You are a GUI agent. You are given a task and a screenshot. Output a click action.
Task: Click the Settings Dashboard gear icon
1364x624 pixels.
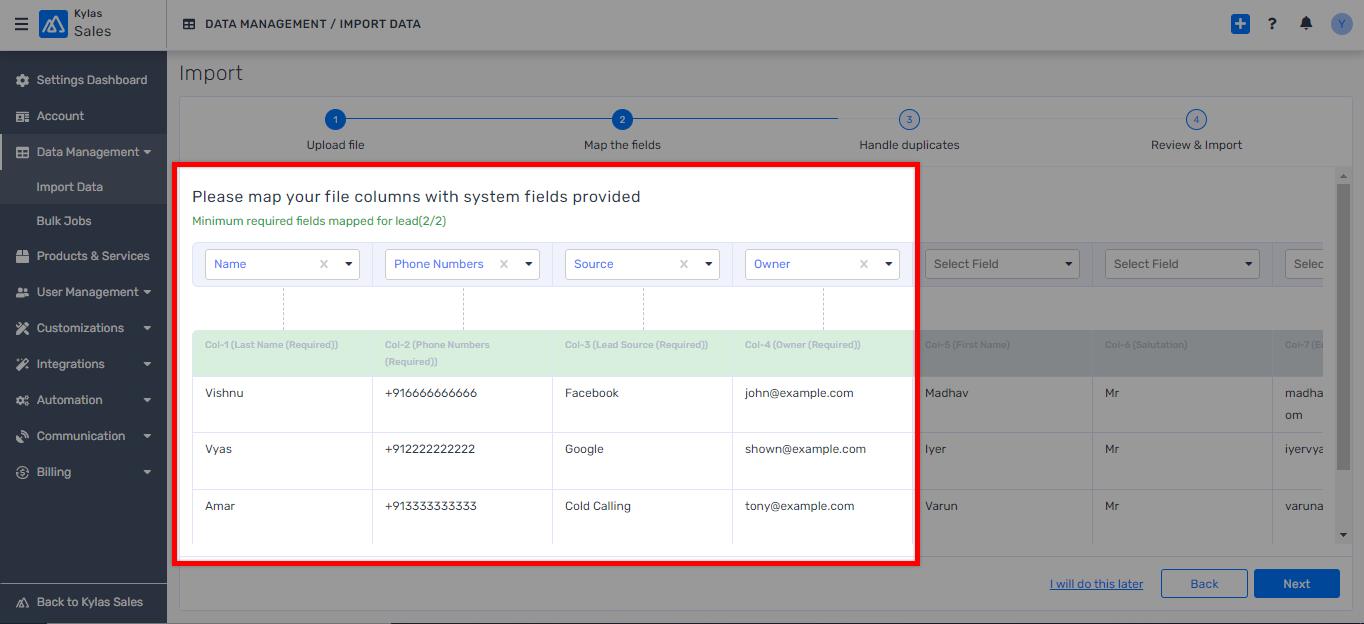22,80
